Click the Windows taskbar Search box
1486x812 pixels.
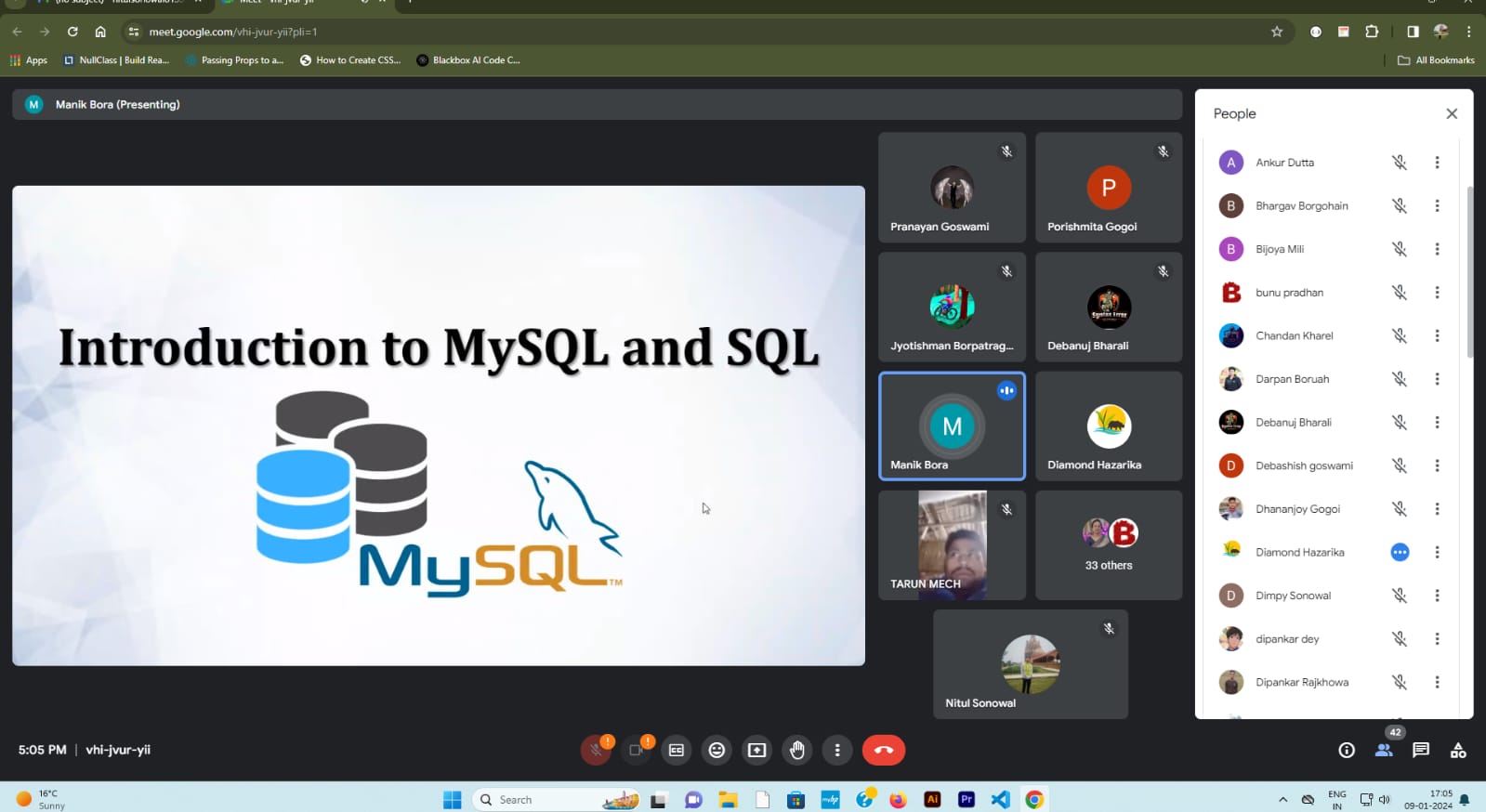pos(557,799)
